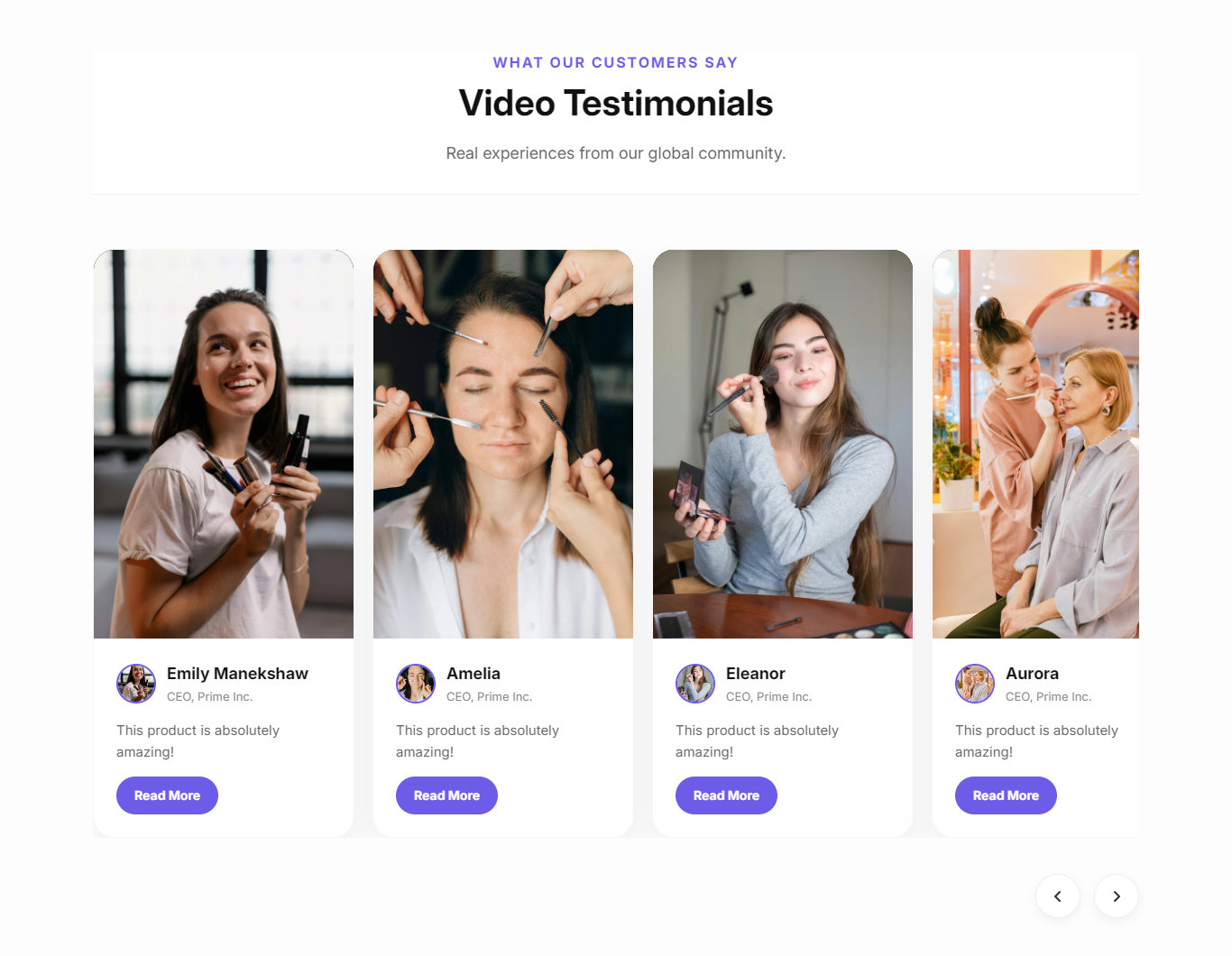Click Amelia's avatar icon
This screenshot has height=956, width=1232.
point(416,684)
